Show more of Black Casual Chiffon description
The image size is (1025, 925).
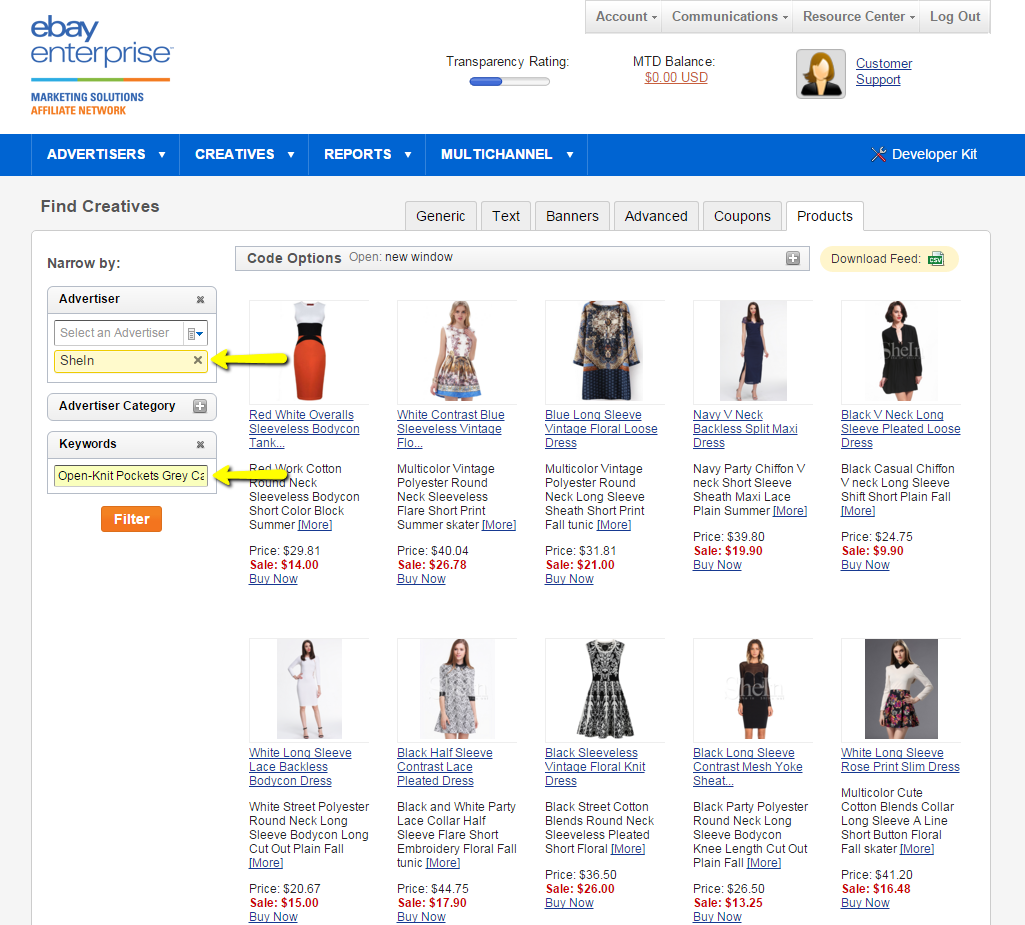point(858,511)
